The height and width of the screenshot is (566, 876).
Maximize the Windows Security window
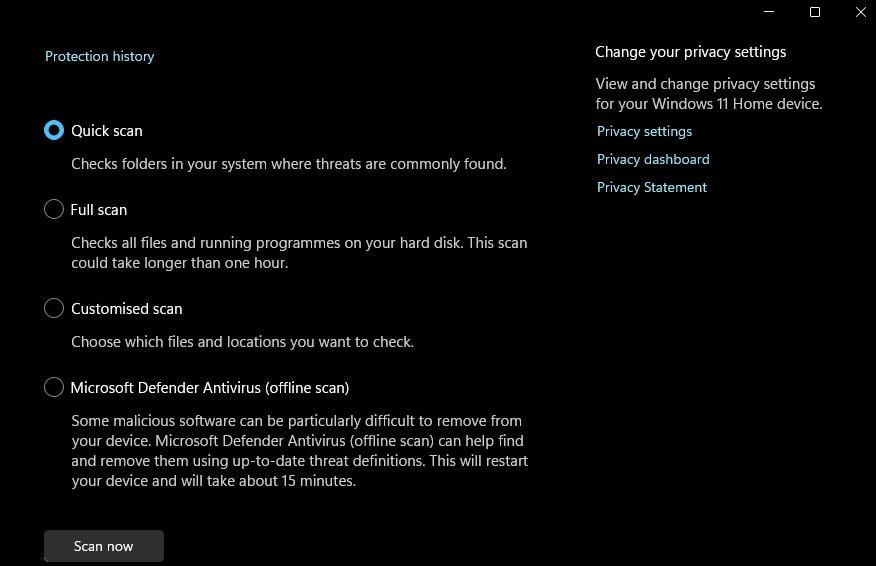click(x=815, y=12)
